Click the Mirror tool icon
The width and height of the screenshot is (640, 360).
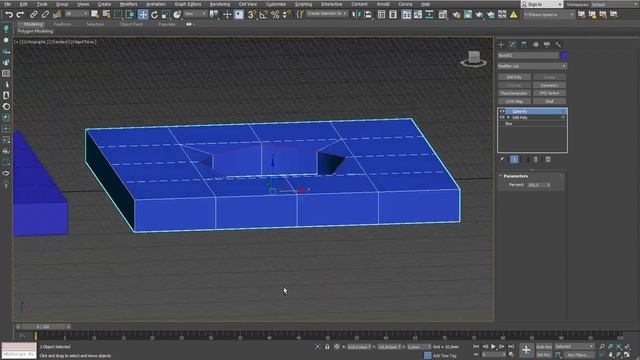[x=357, y=15]
